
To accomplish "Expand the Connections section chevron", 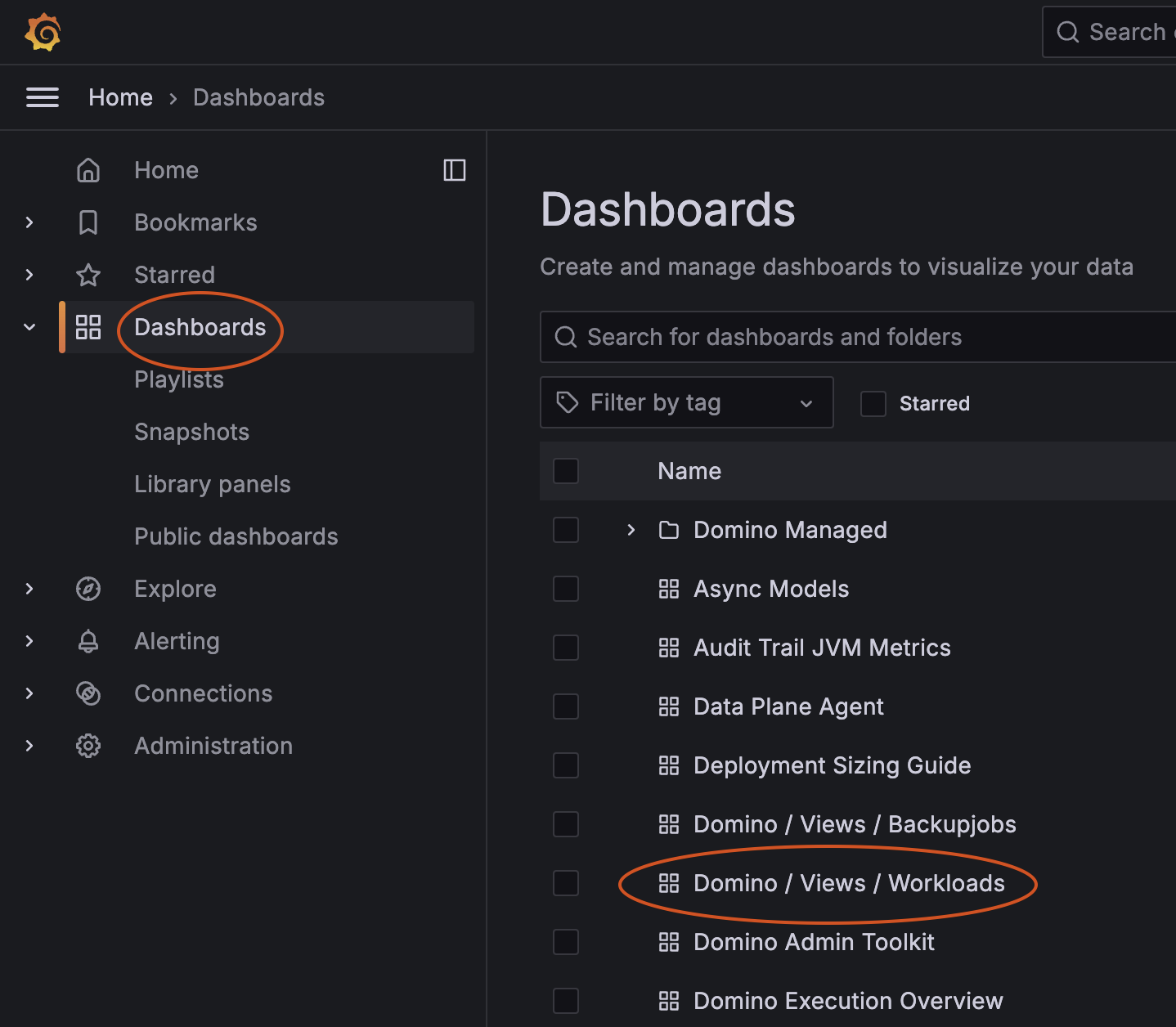I will point(29,693).
